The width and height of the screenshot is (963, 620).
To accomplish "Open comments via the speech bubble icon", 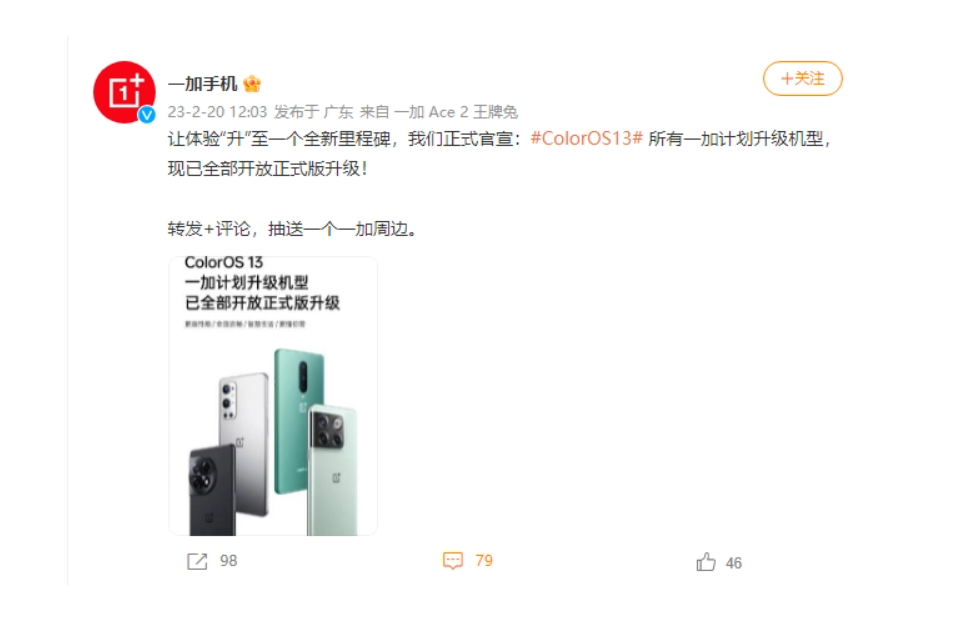I will click(x=453, y=560).
